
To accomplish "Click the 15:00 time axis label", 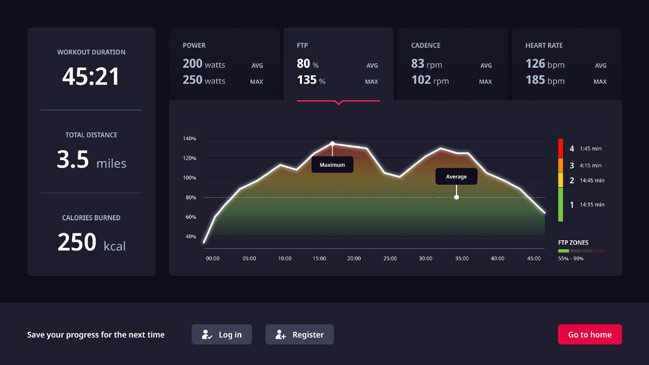I will point(319,258).
